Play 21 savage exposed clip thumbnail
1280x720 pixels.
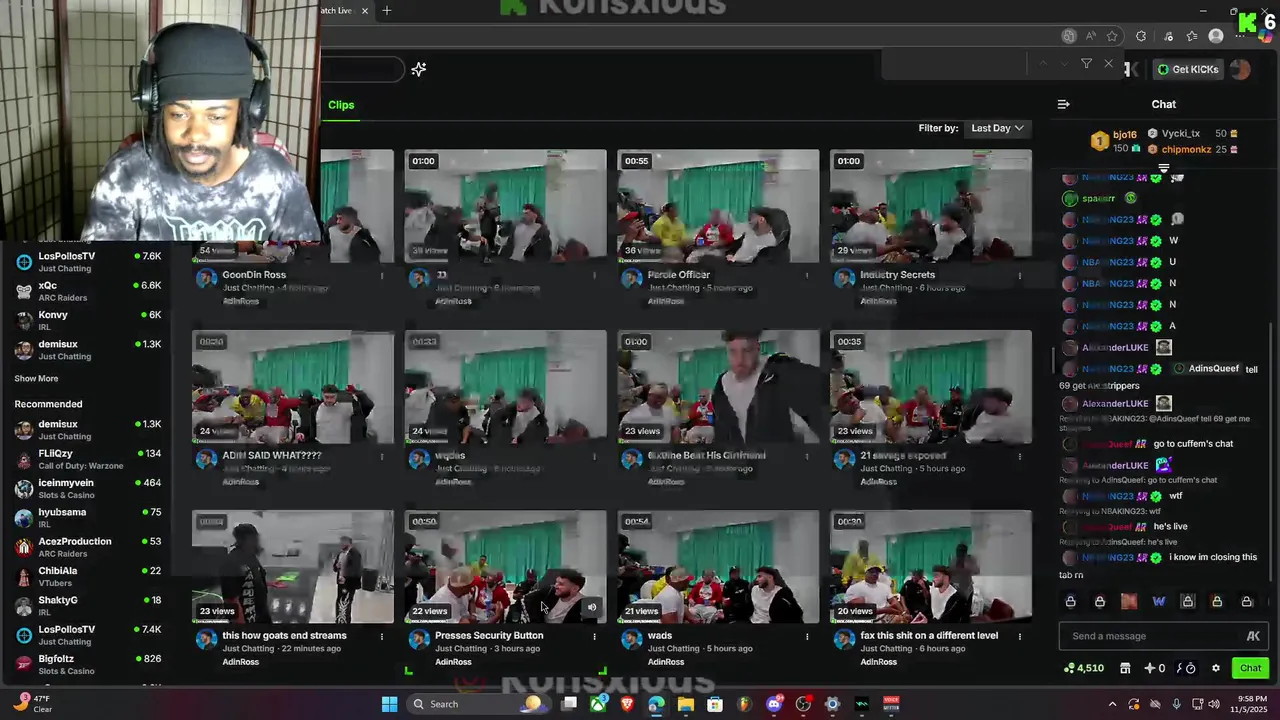pyautogui.click(x=931, y=387)
